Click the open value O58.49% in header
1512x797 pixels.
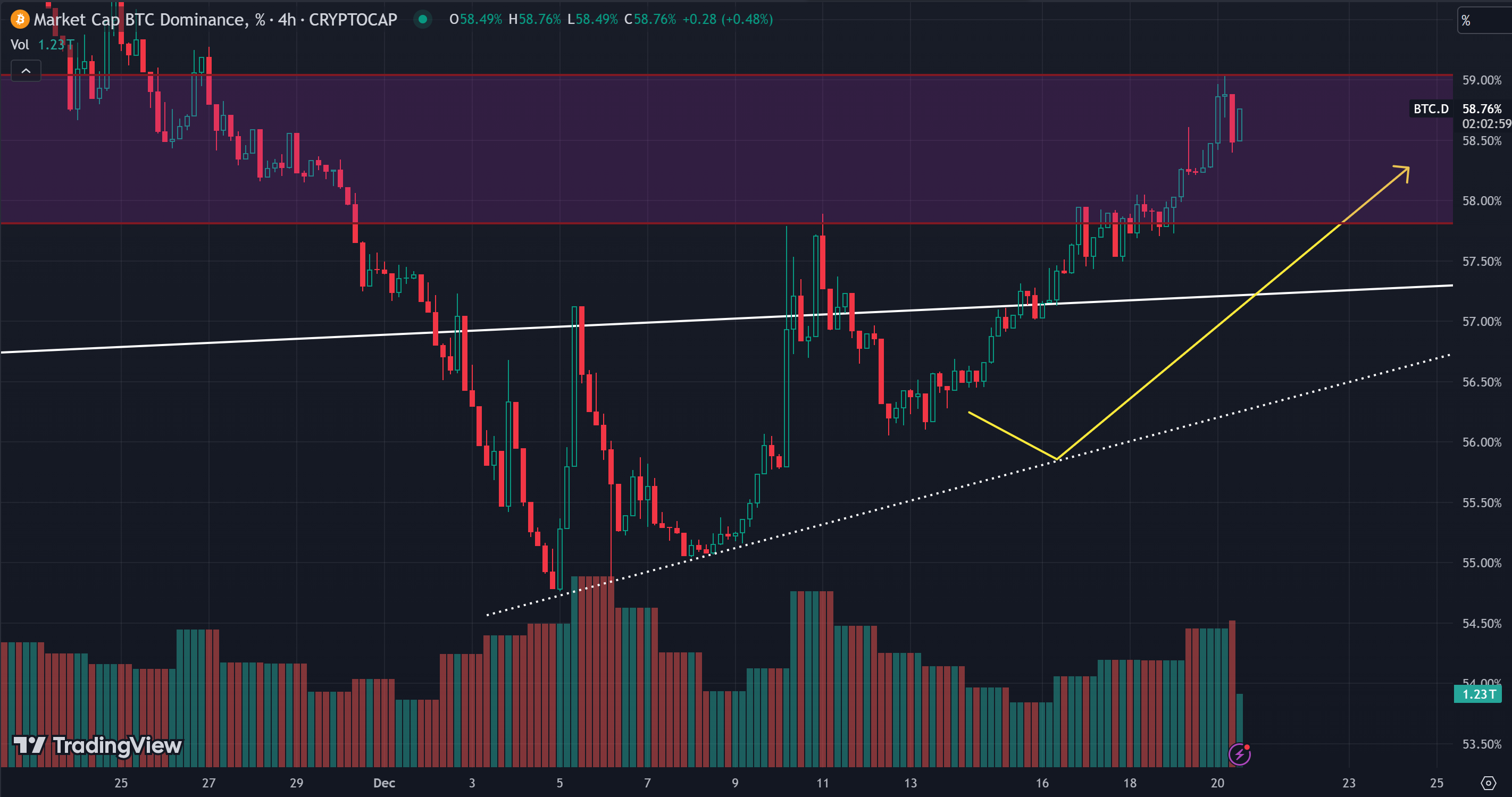pos(475,19)
